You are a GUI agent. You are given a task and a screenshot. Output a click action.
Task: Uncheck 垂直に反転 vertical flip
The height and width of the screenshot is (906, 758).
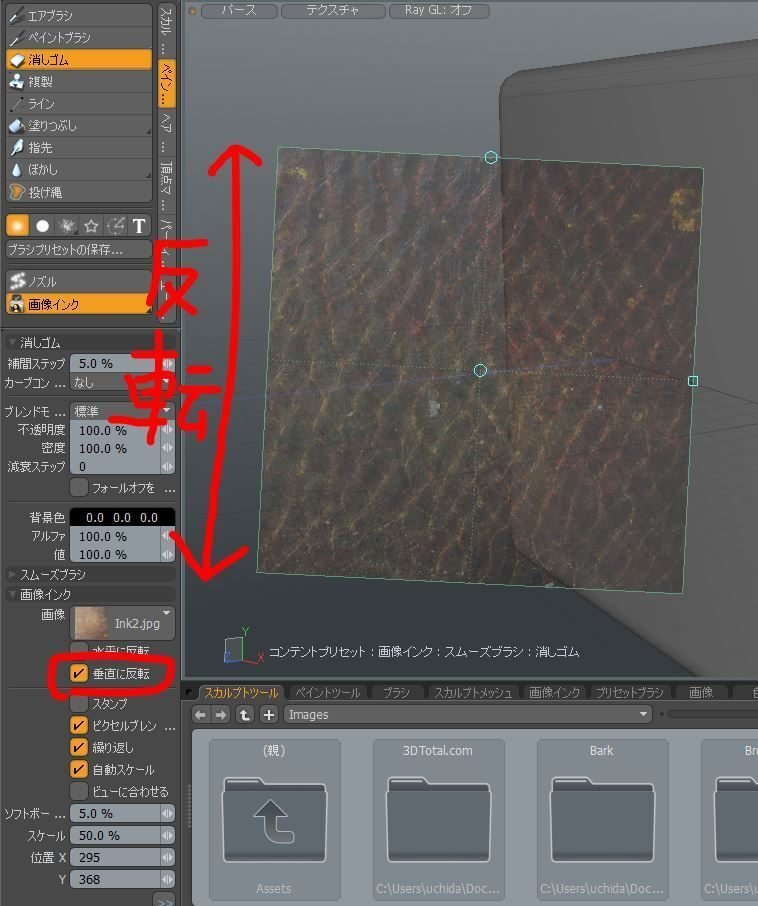[79, 673]
